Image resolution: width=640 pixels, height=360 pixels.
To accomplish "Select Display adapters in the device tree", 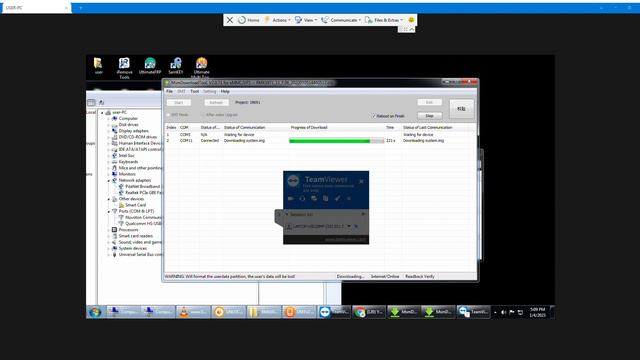I will 133,131.
